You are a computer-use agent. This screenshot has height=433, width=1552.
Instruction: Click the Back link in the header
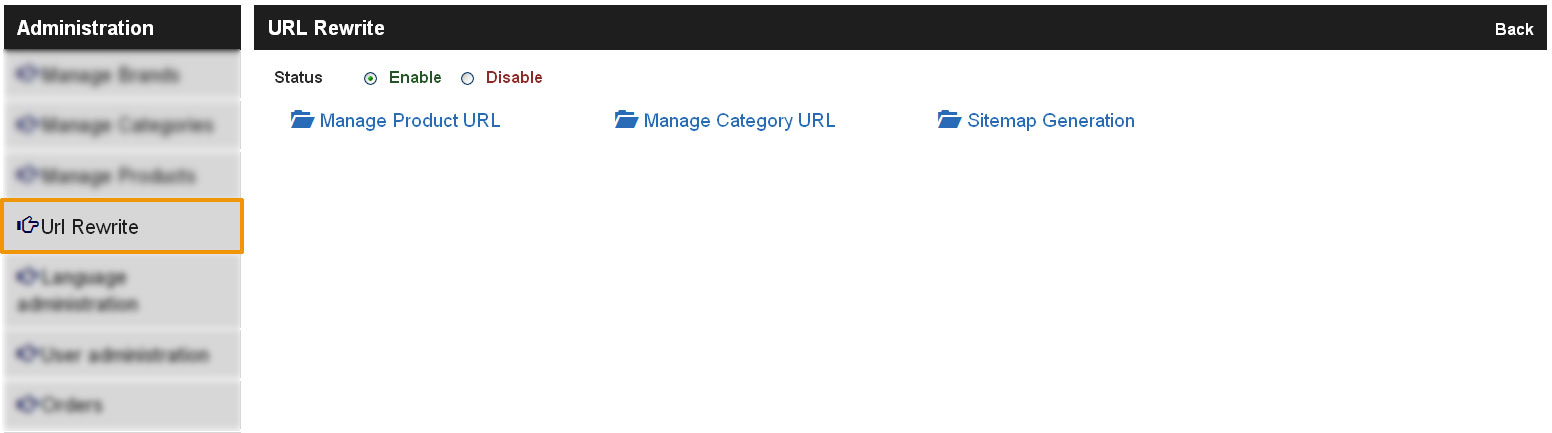1514,29
